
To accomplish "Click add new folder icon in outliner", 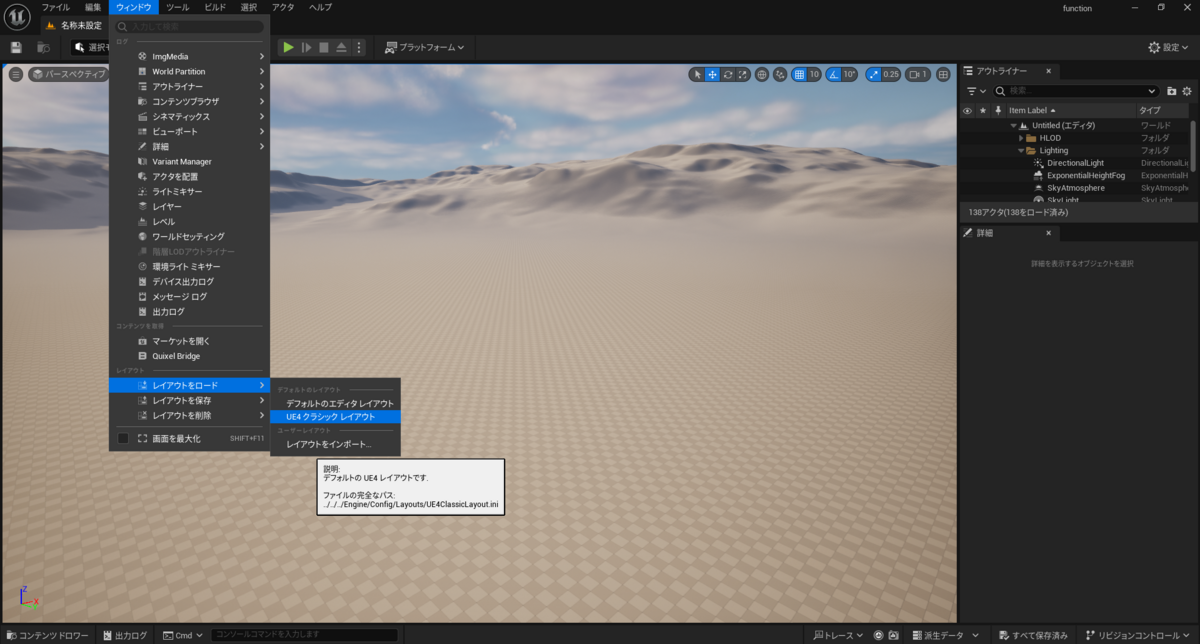I will 1172,91.
